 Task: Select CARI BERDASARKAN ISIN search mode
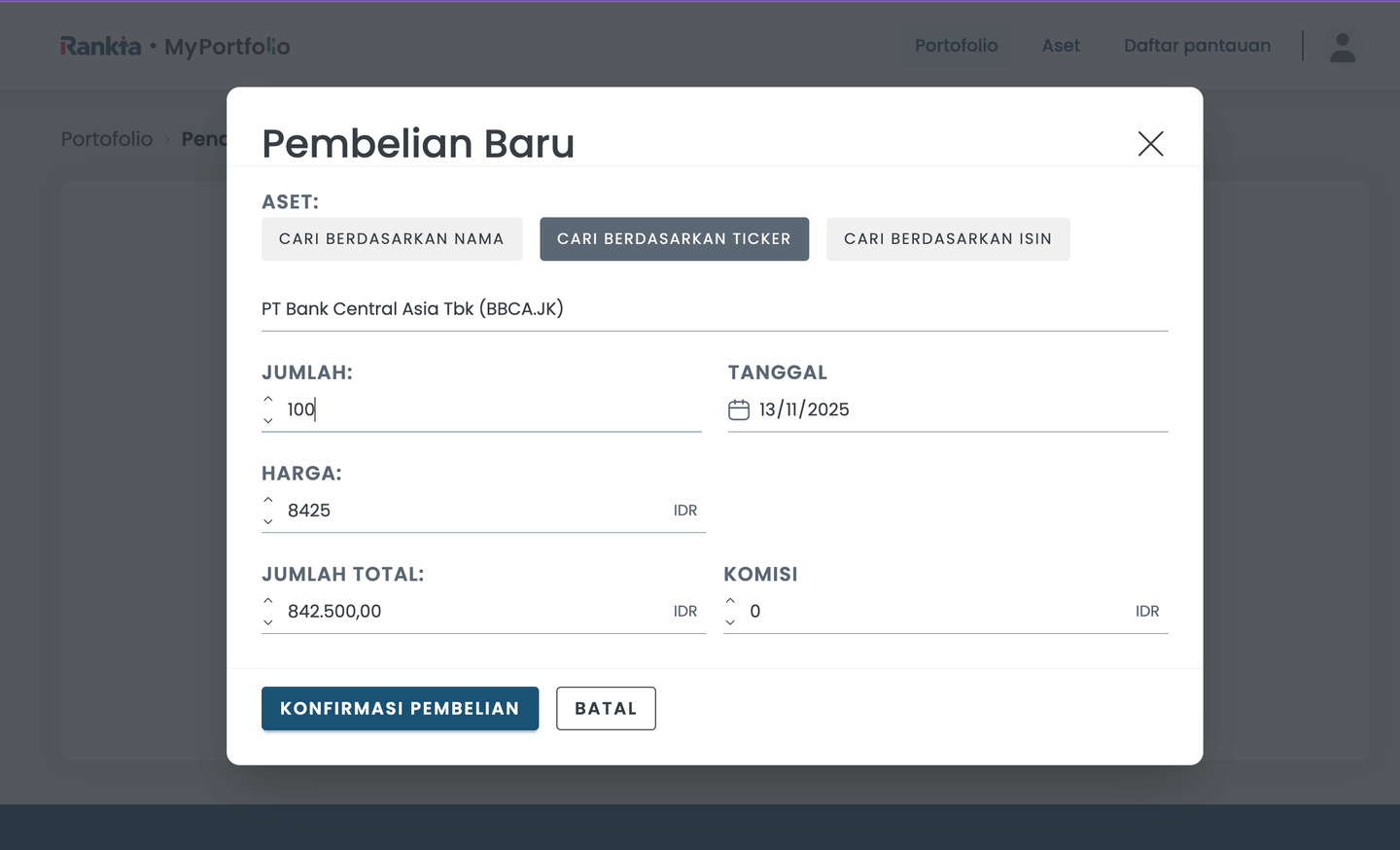[x=948, y=238]
